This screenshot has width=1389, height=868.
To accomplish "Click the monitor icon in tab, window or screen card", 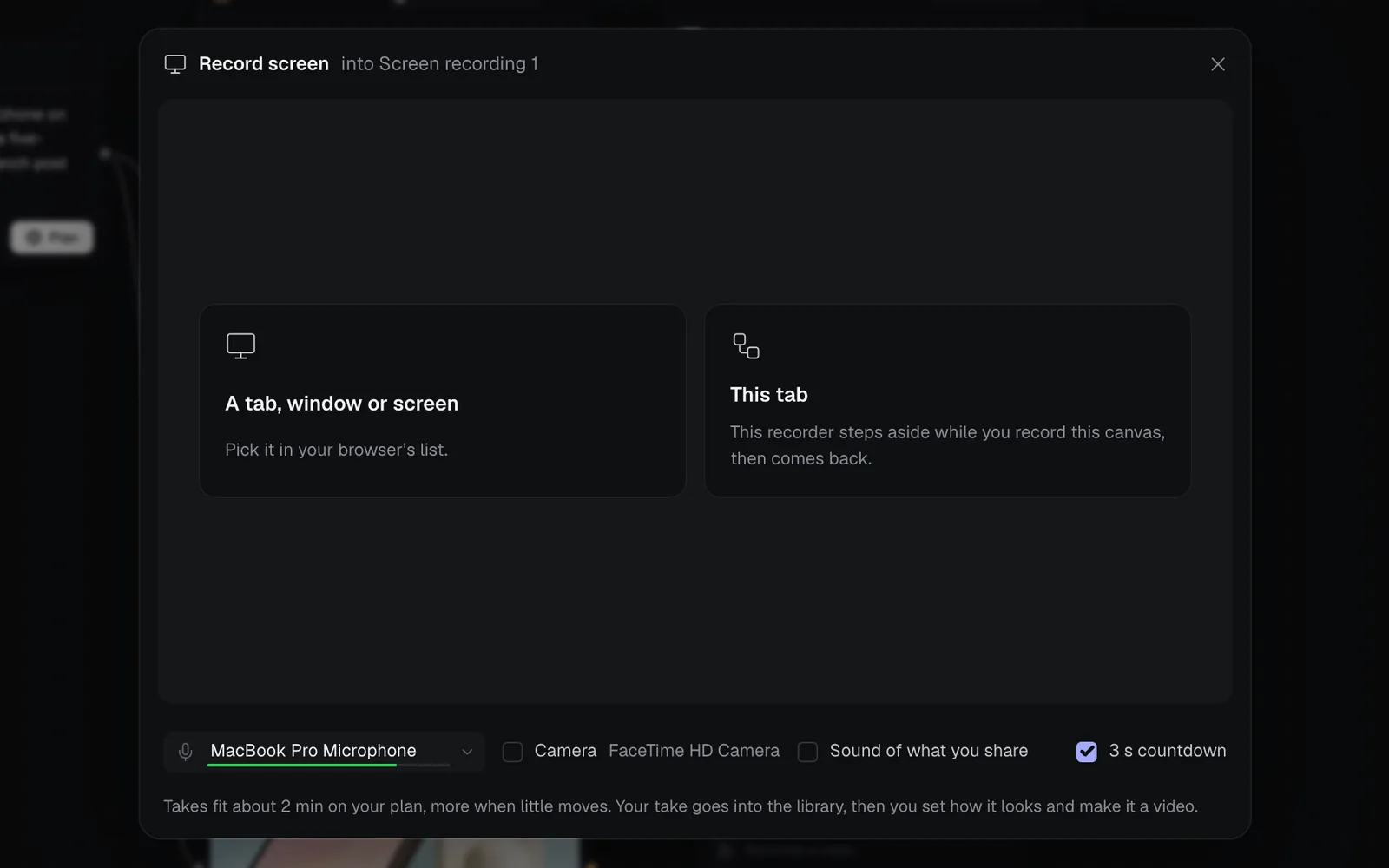I will click(x=240, y=345).
